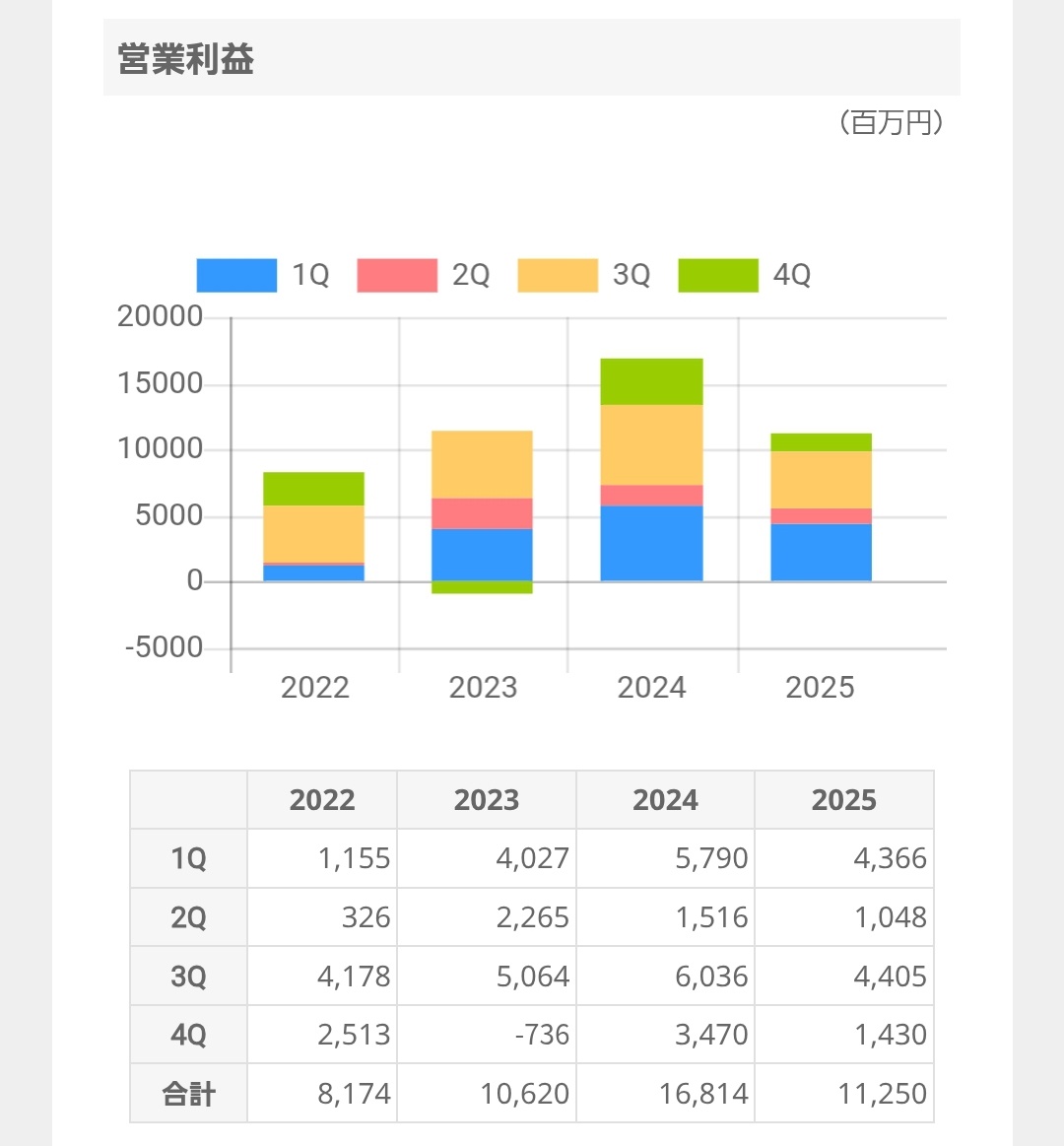Select the 2025 blue 1Q bar segment

[822, 553]
